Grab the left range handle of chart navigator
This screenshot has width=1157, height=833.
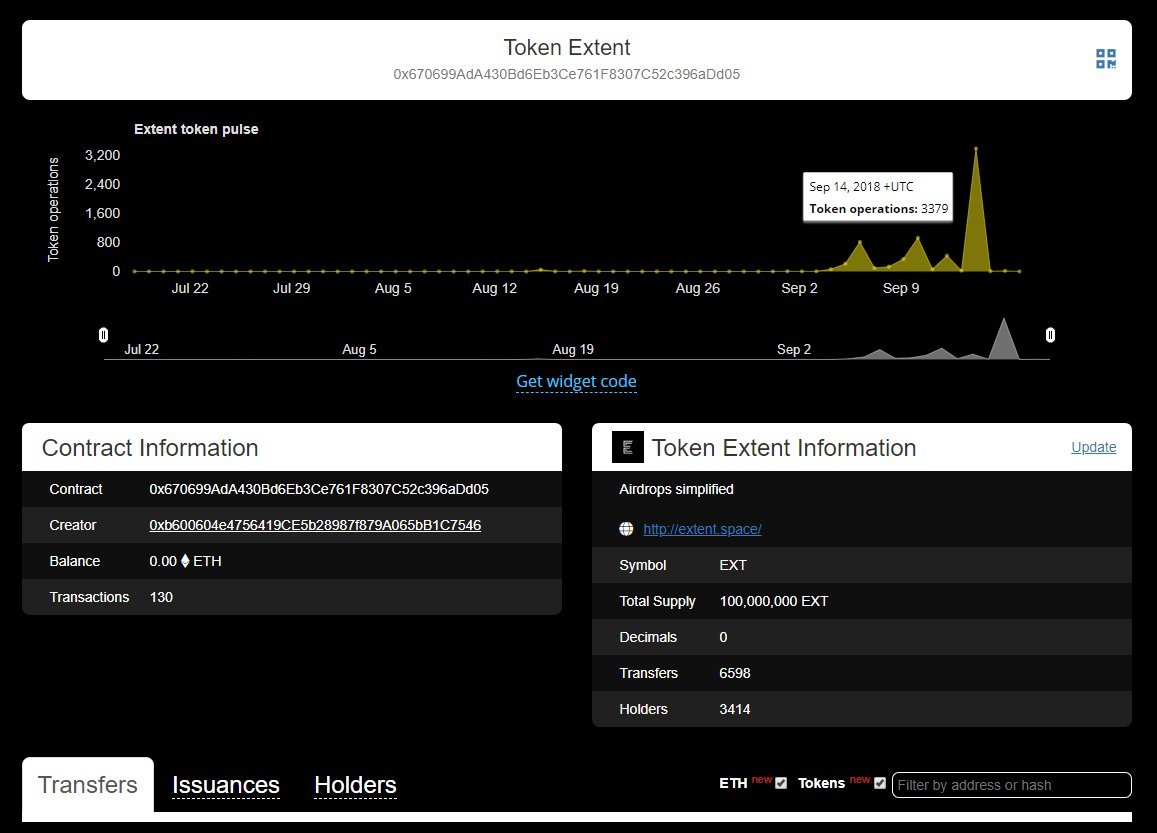[x=103, y=335]
